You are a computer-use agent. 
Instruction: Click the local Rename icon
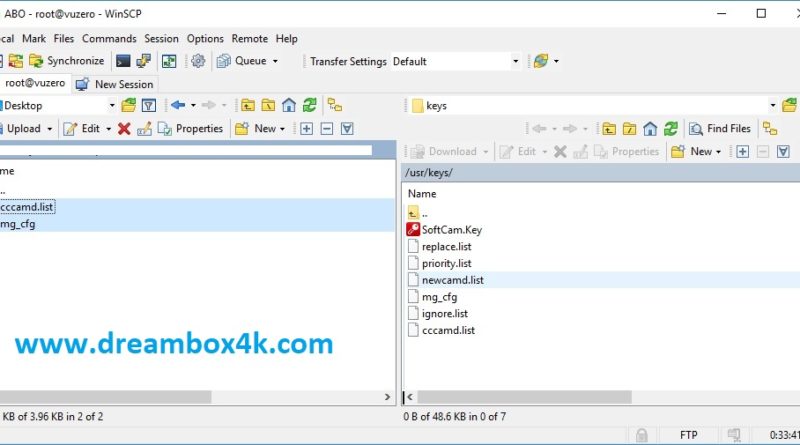coord(144,129)
